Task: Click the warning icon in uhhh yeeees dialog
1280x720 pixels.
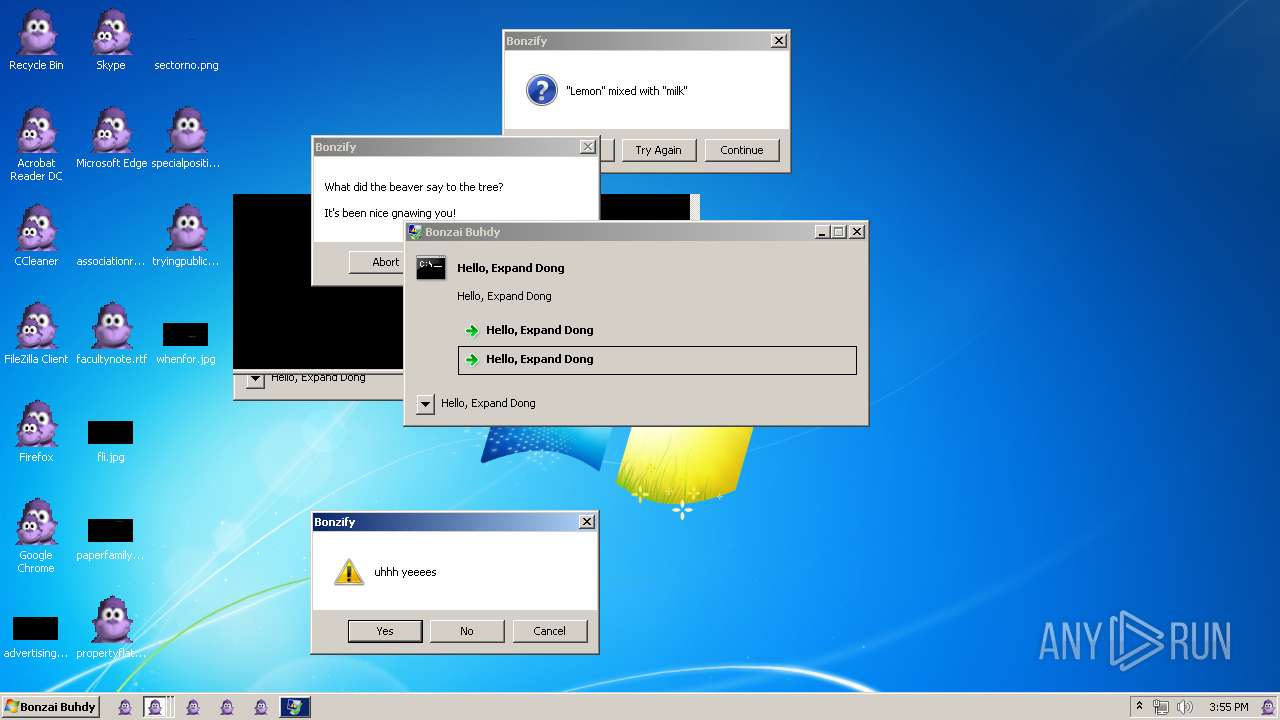Action: click(x=348, y=572)
